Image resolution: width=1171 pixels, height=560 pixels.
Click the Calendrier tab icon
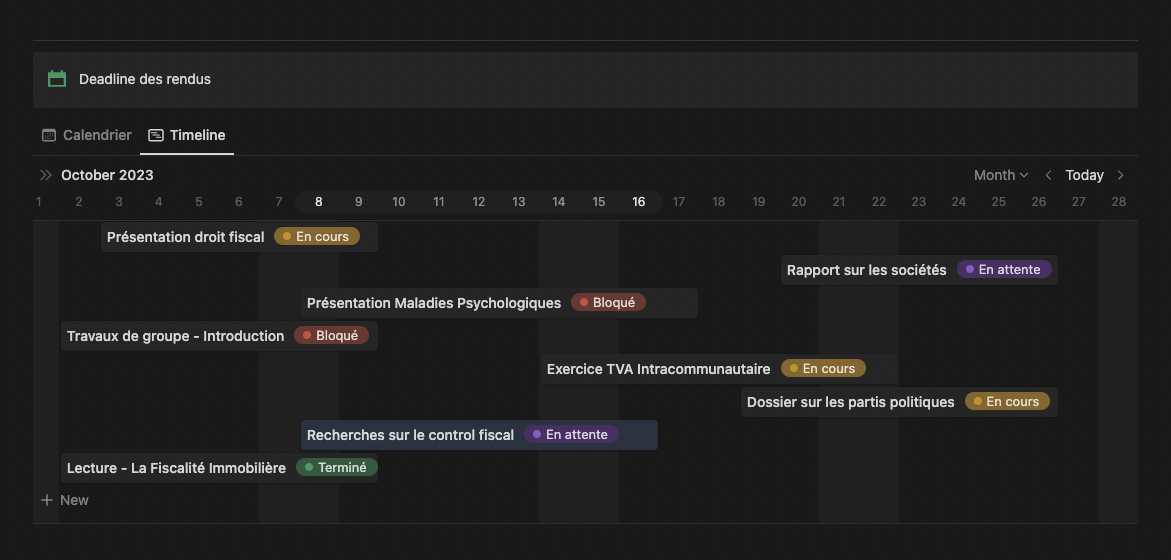49,135
